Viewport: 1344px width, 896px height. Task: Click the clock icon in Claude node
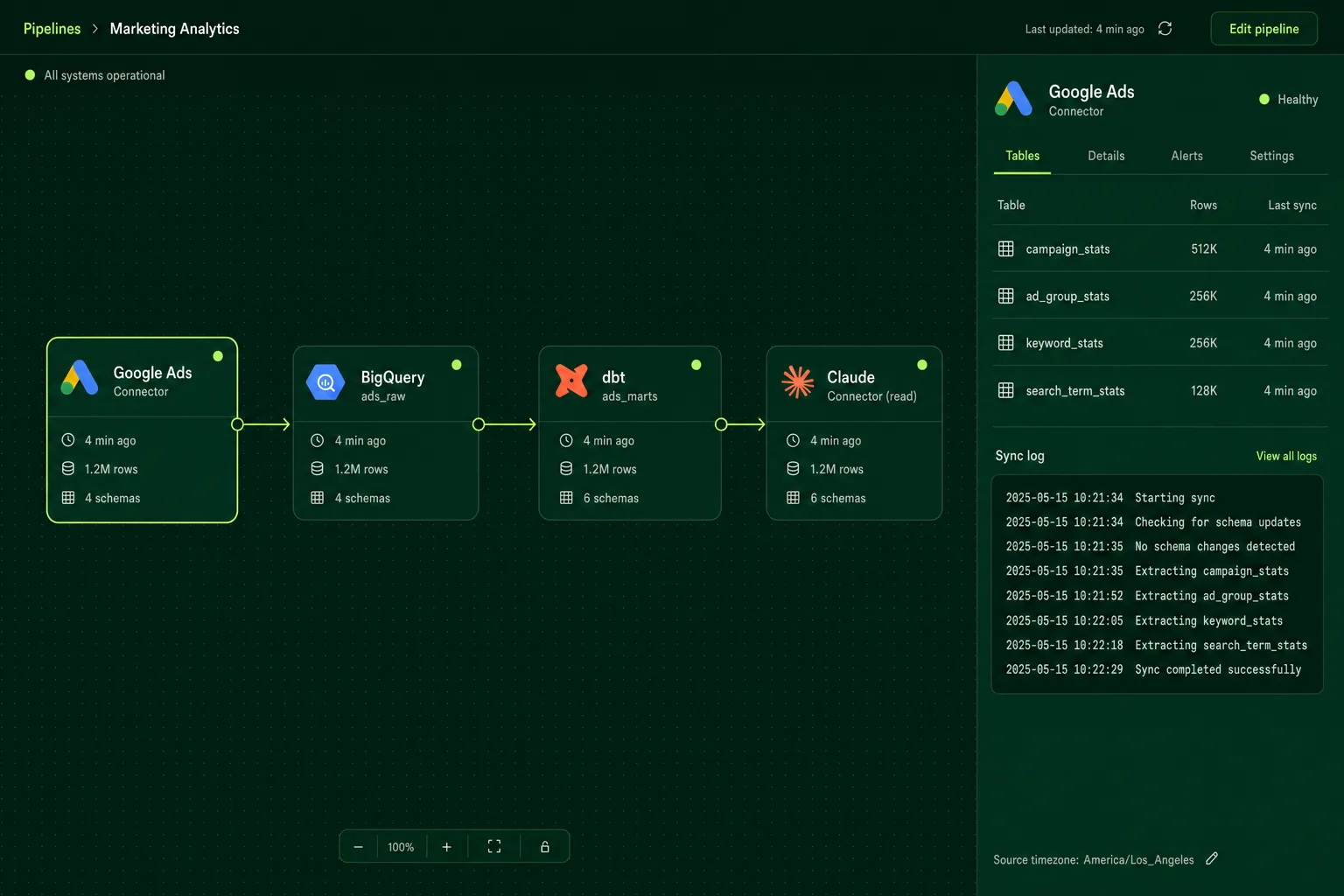coord(793,440)
